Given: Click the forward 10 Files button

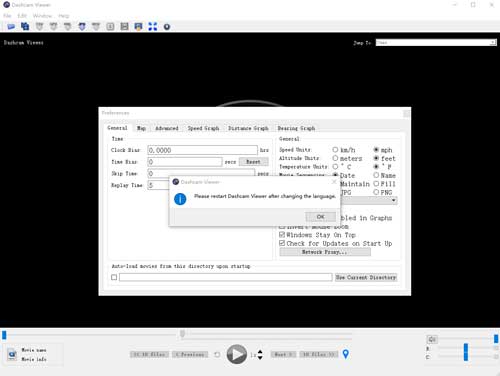Looking at the screenshot, I should coord(319,354).
